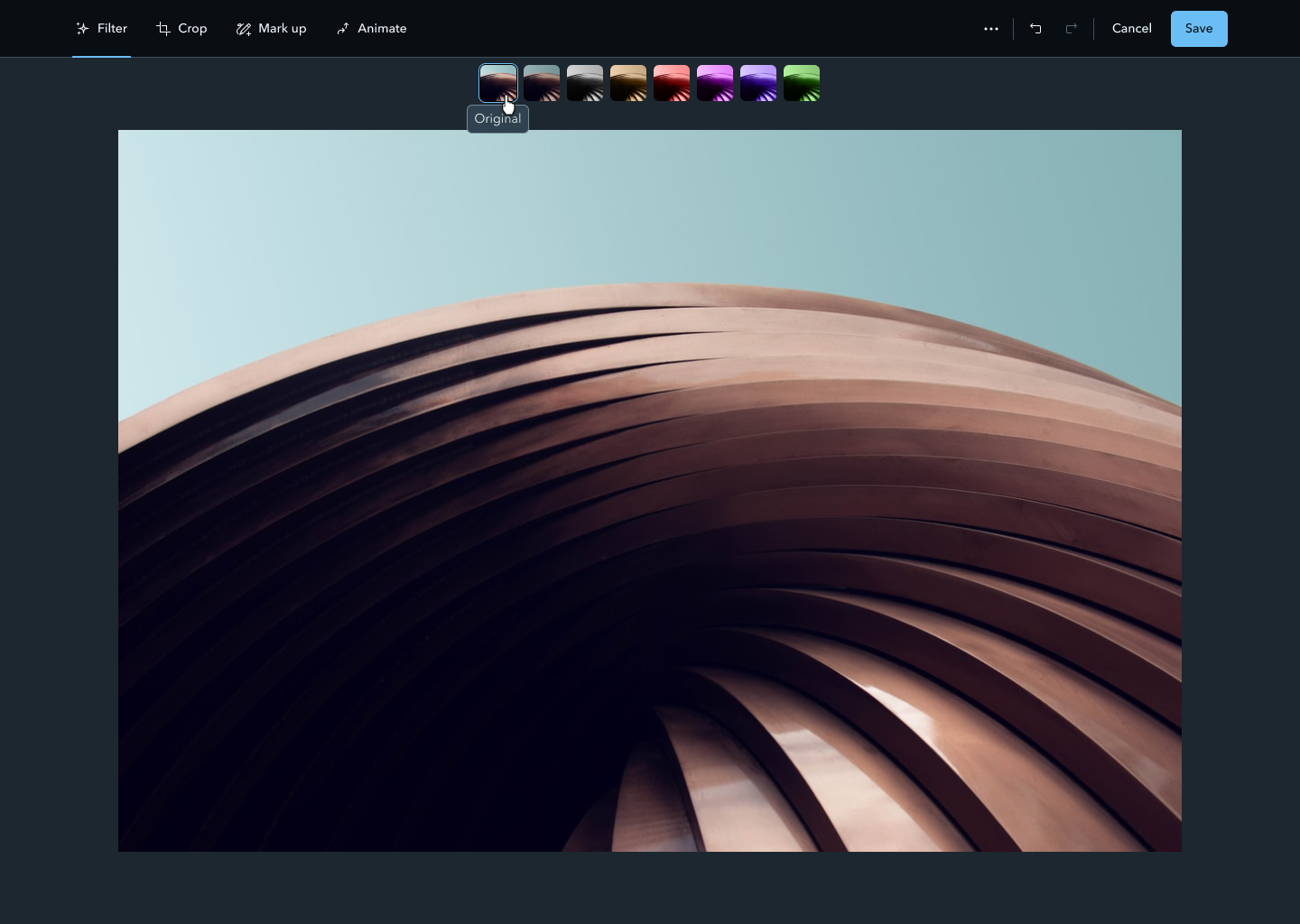The height and width of the screenshot is (924, 1300).
Task: Apply the second muted filter preset
Action: click(x=541, y=82)
